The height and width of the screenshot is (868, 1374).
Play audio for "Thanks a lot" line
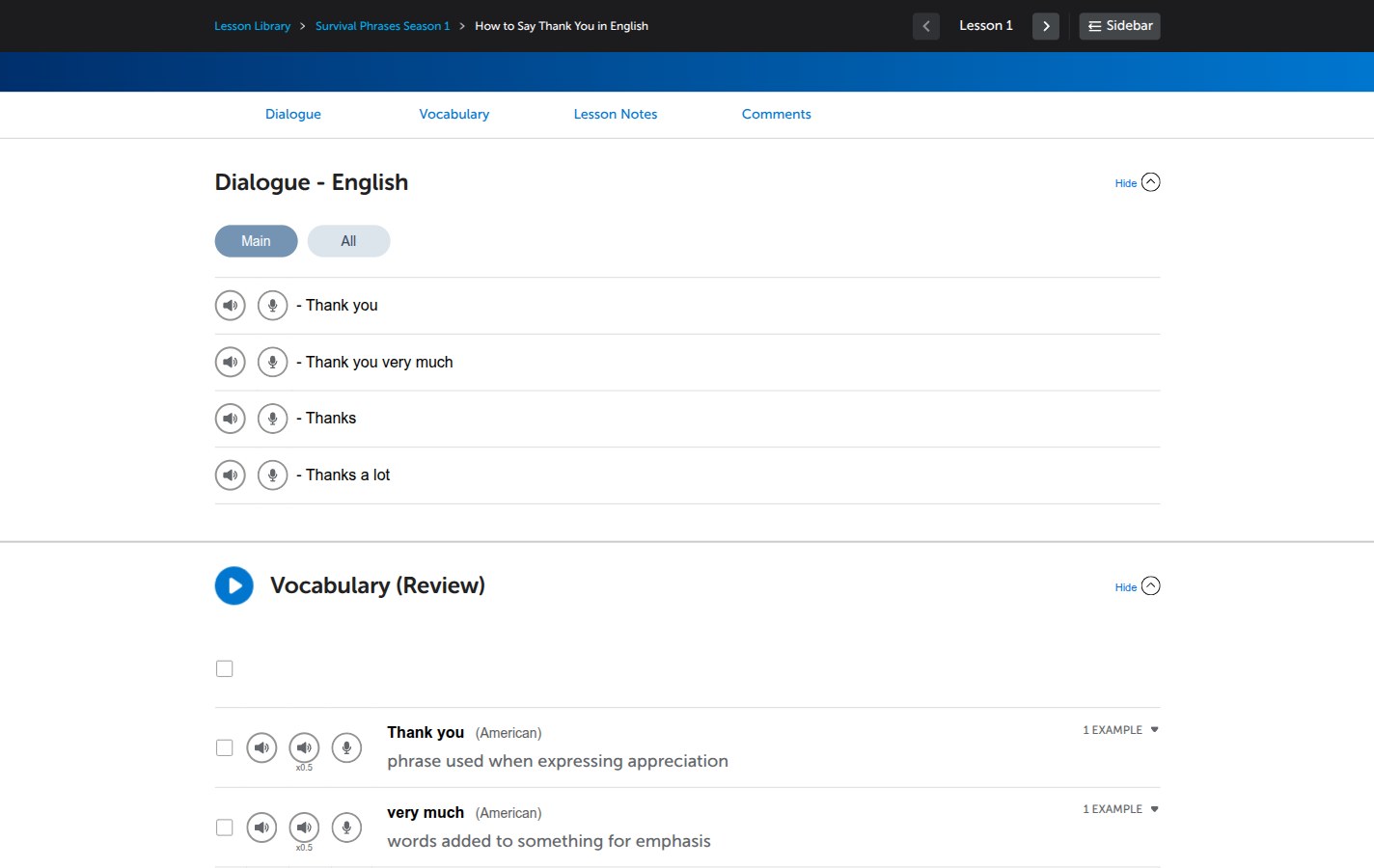click(x=230, y=475)
